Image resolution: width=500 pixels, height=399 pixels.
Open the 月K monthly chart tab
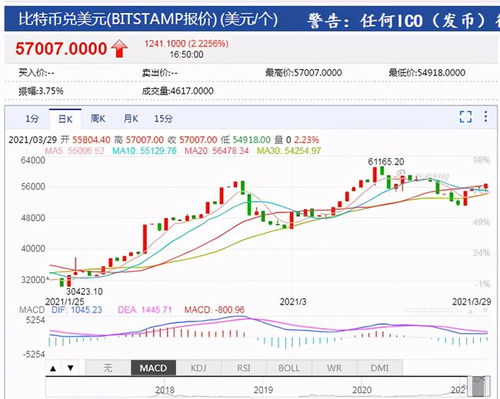pos(131,119)
